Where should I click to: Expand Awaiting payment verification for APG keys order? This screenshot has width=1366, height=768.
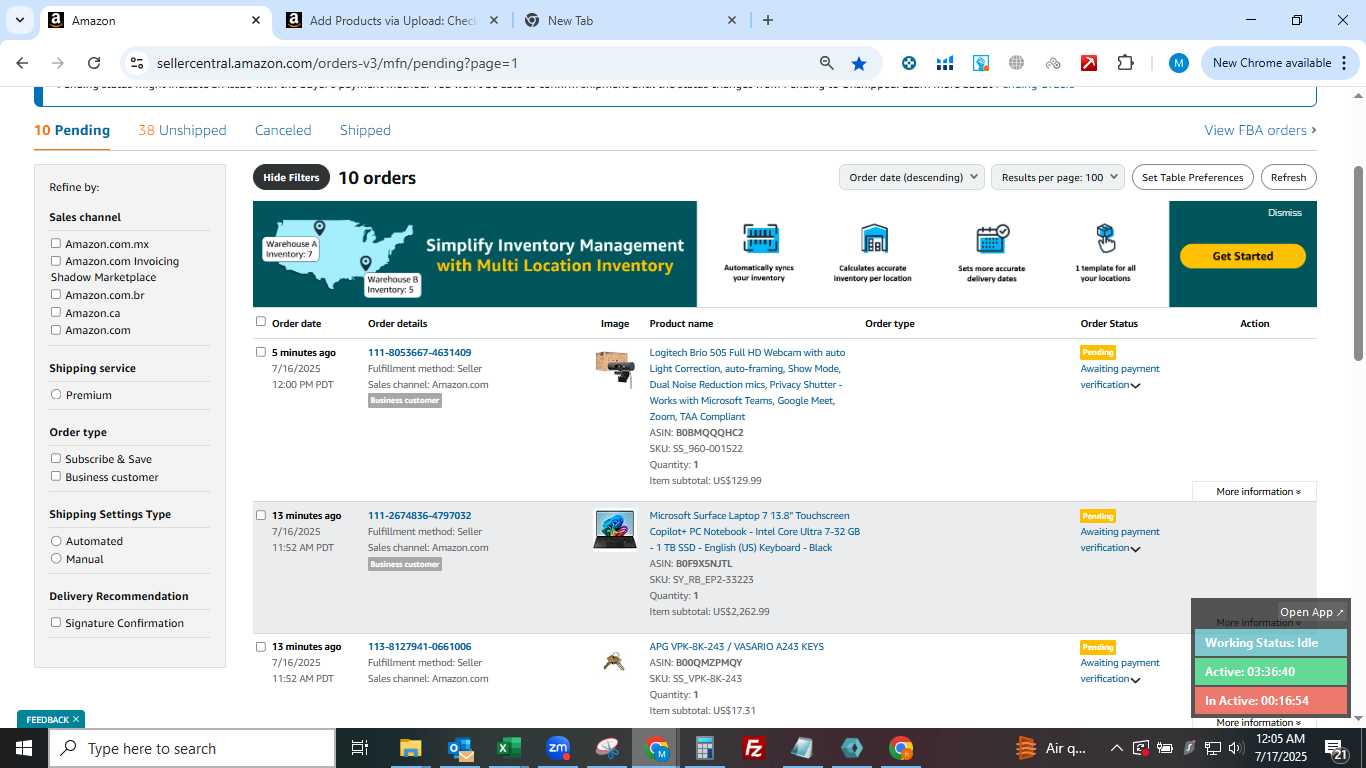pyautogui.click(x=1135, y=679)
